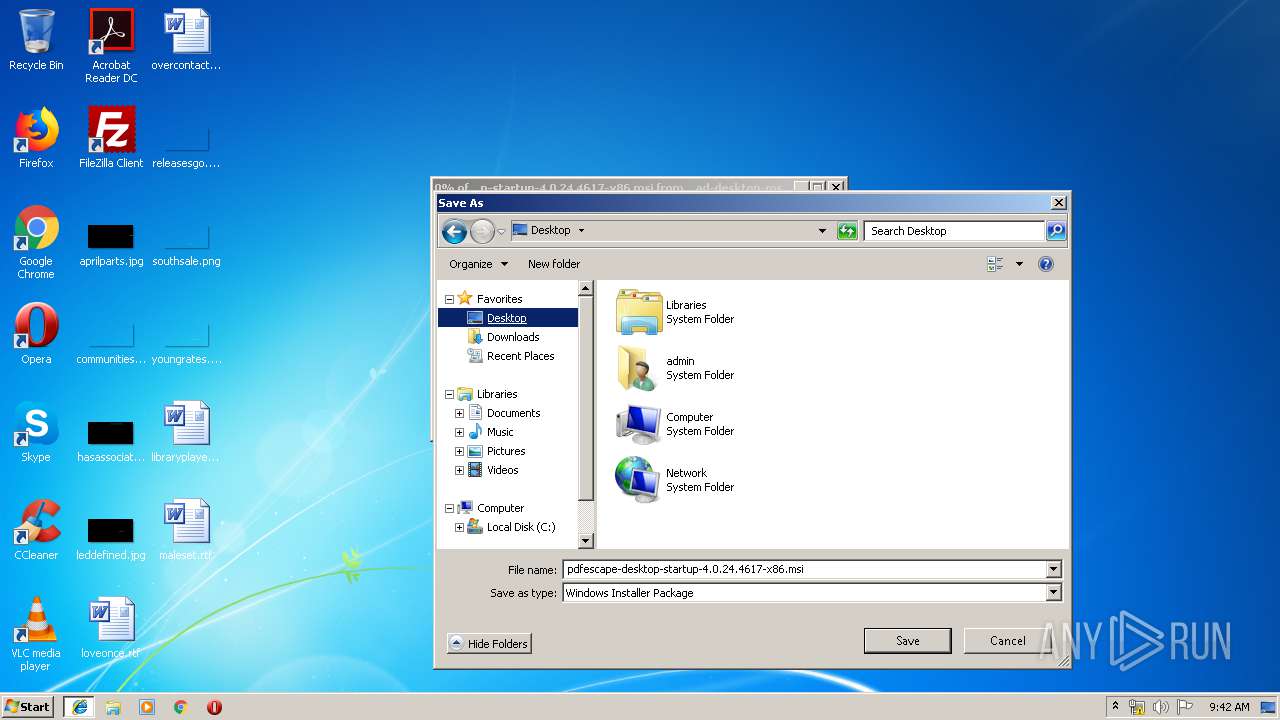The width and height of the screenshot is (1280, 720).
Task: Select the Libraries system folder icon
Action: click(x=639, y=312)
